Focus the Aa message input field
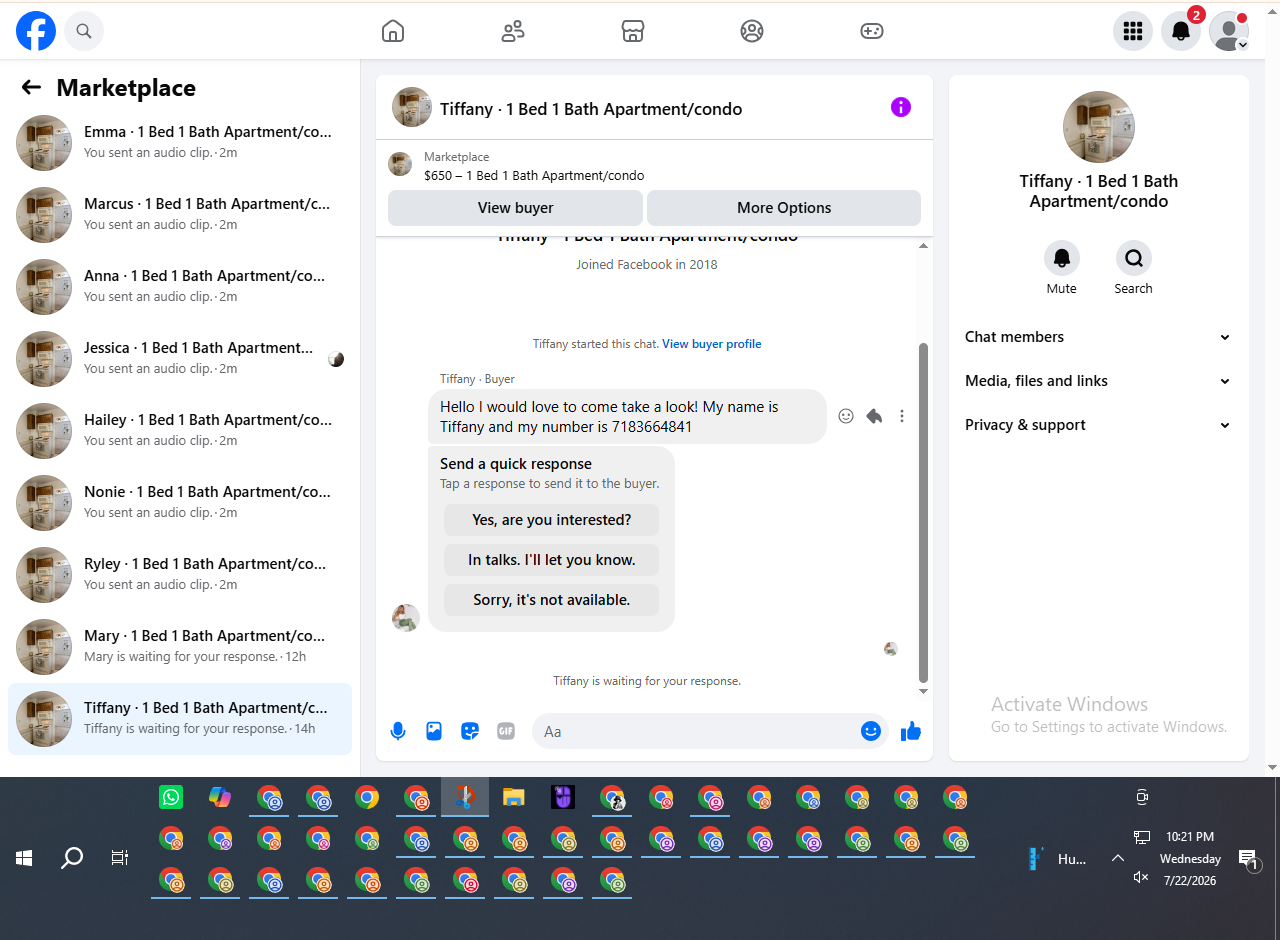This screenshot has width=1280, height=940. [x=695, y=731]
